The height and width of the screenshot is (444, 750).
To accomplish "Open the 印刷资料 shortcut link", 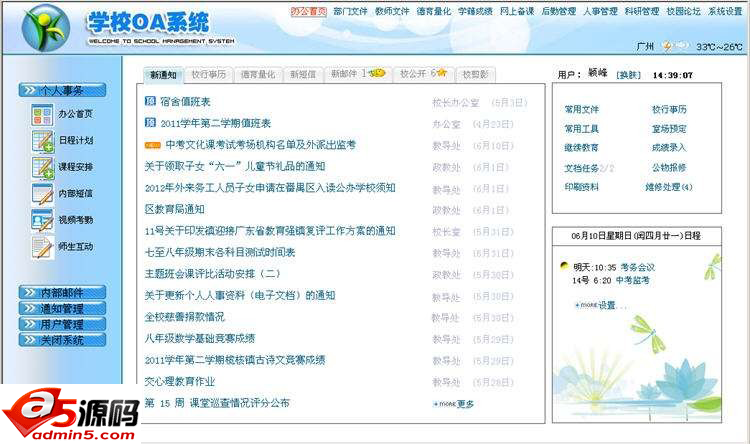I will [581, 187].
